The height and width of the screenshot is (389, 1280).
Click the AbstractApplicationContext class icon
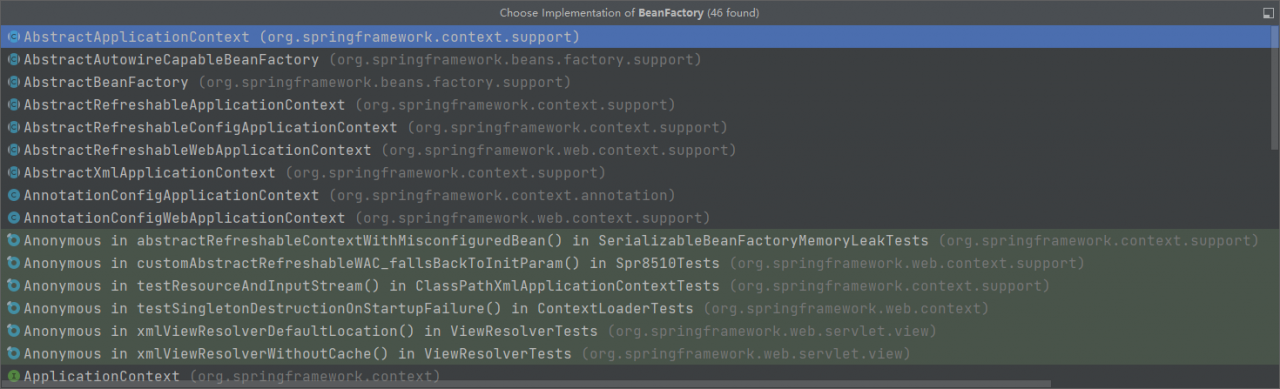(x=13, y=37)
